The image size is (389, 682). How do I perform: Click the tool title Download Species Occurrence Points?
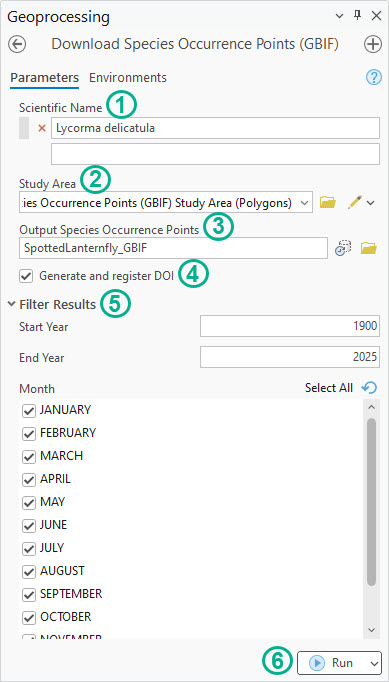click(195, 44)
